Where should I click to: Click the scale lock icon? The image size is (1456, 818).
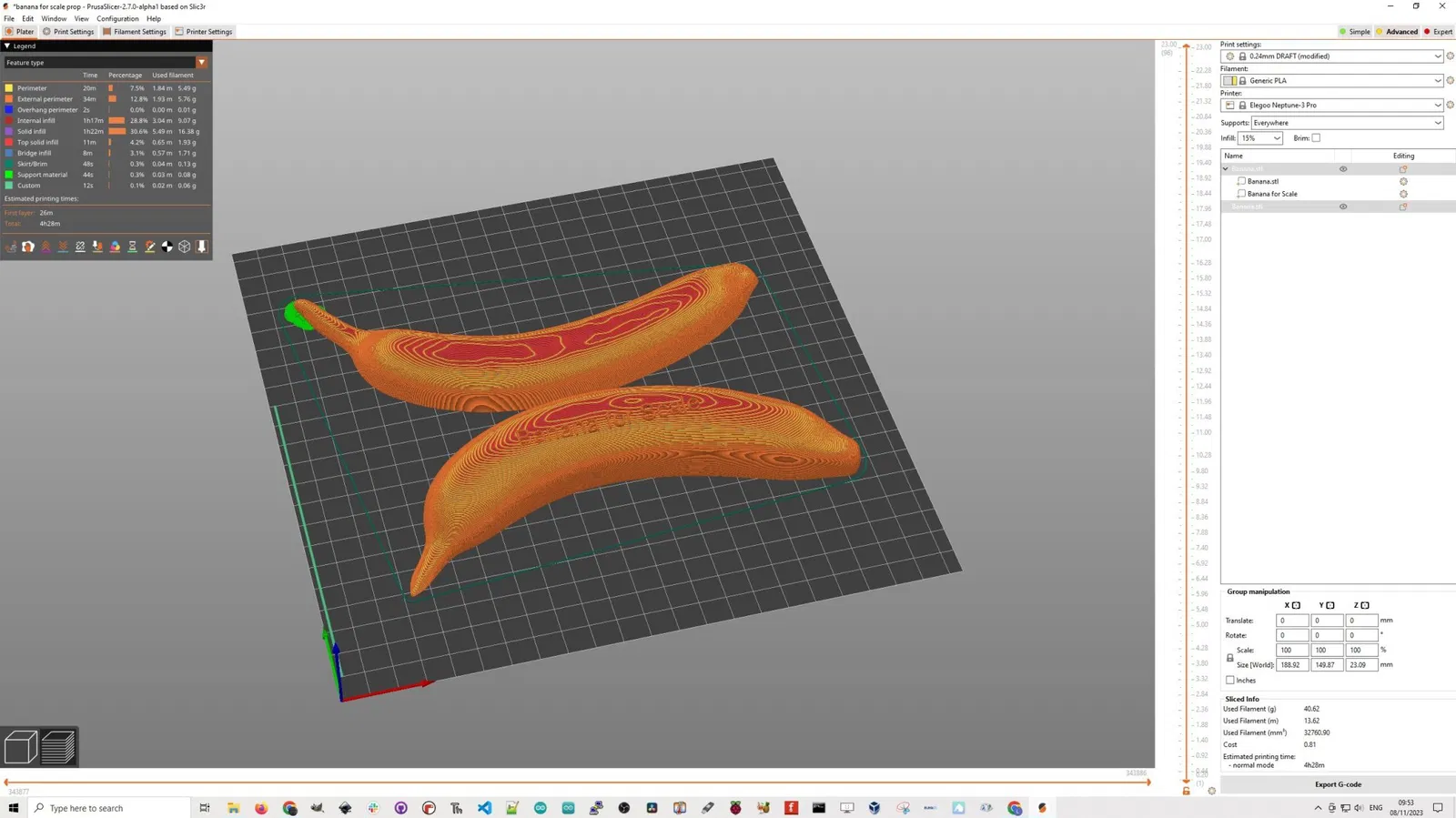[1229, 658]
